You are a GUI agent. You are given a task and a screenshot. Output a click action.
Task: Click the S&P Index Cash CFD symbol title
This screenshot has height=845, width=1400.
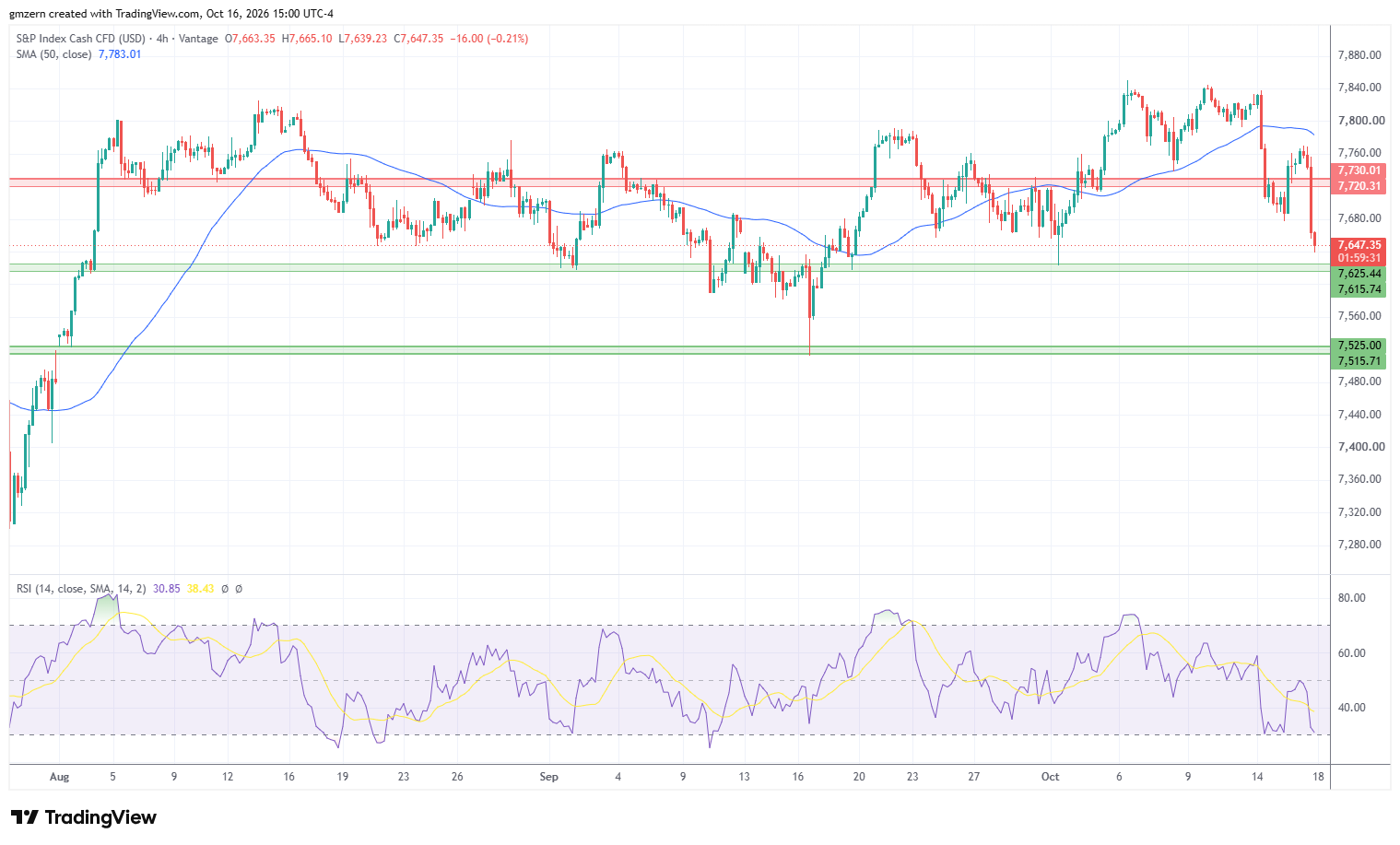tap(81, 39)
